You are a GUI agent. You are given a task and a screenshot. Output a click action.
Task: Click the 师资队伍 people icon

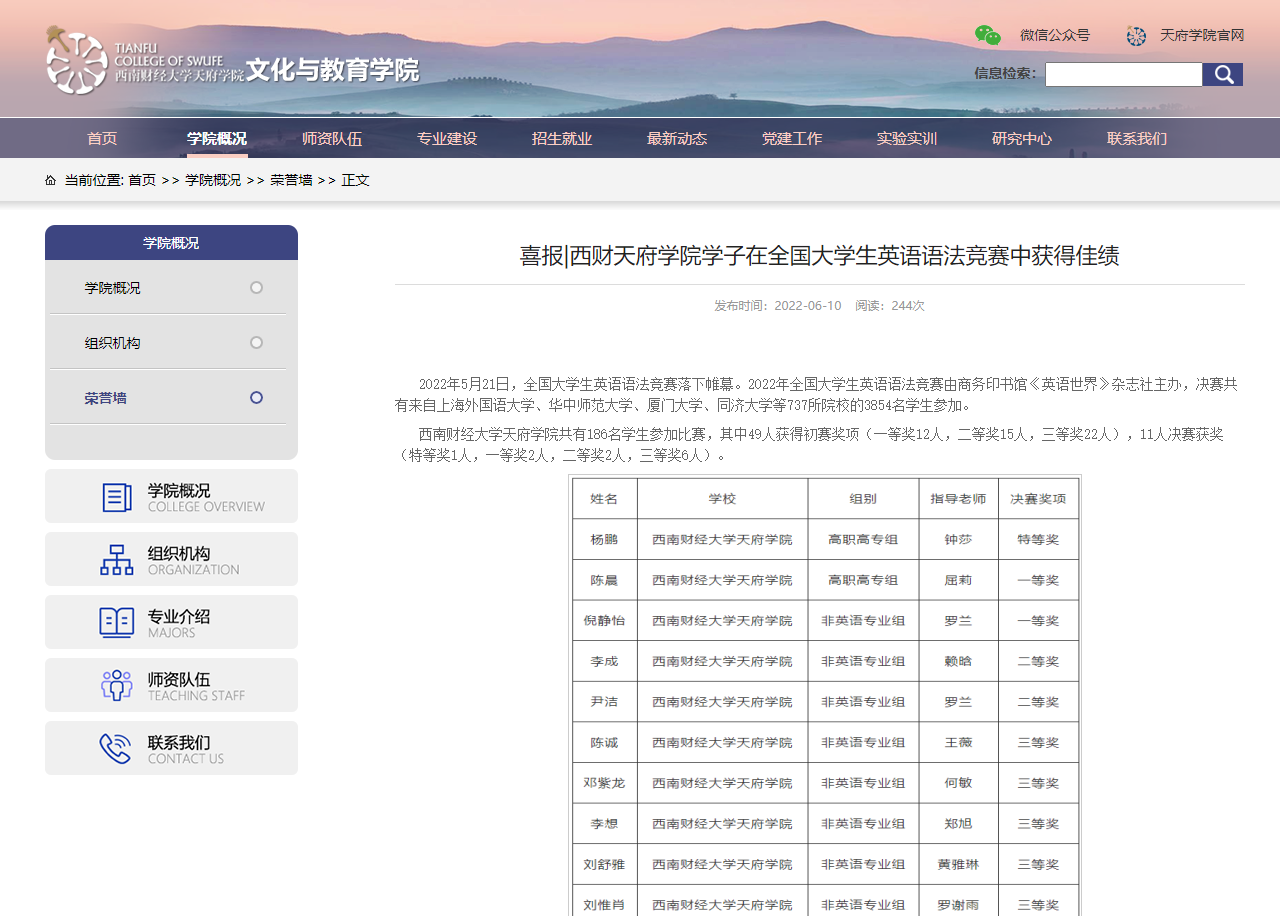[x=117, y=686]
